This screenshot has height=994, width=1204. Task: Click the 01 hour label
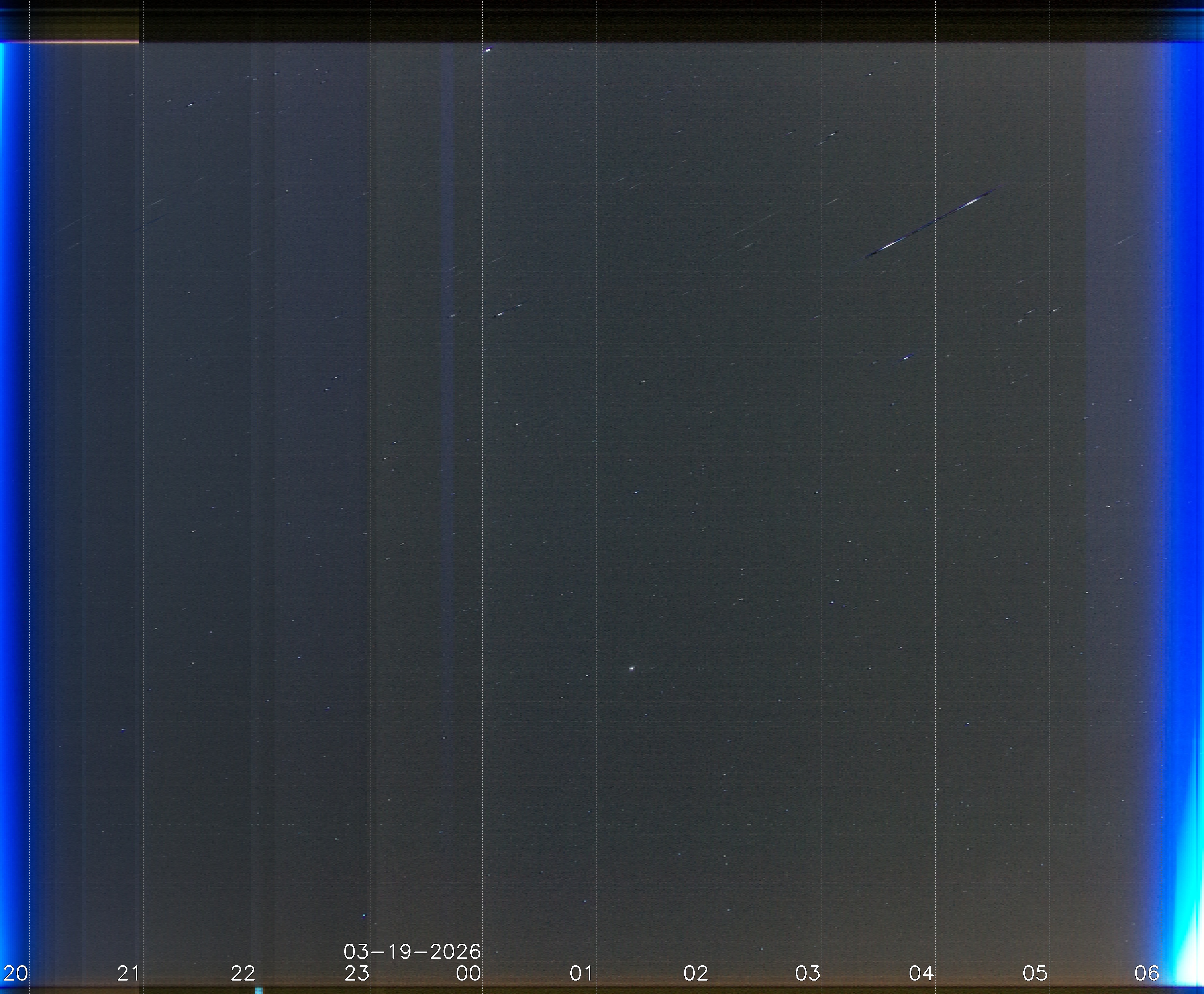[x=581, y=973]
